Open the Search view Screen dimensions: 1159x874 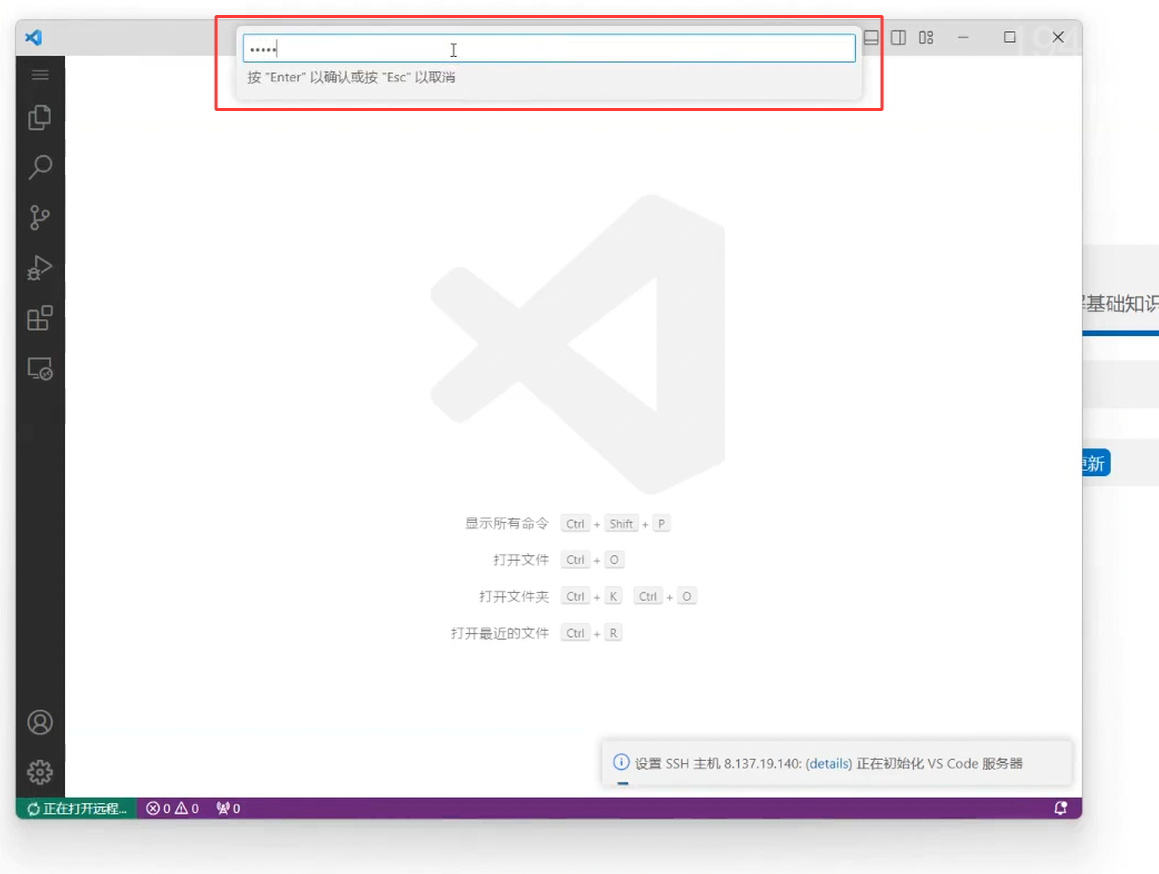pyautogui.click(x=40, y=167)
